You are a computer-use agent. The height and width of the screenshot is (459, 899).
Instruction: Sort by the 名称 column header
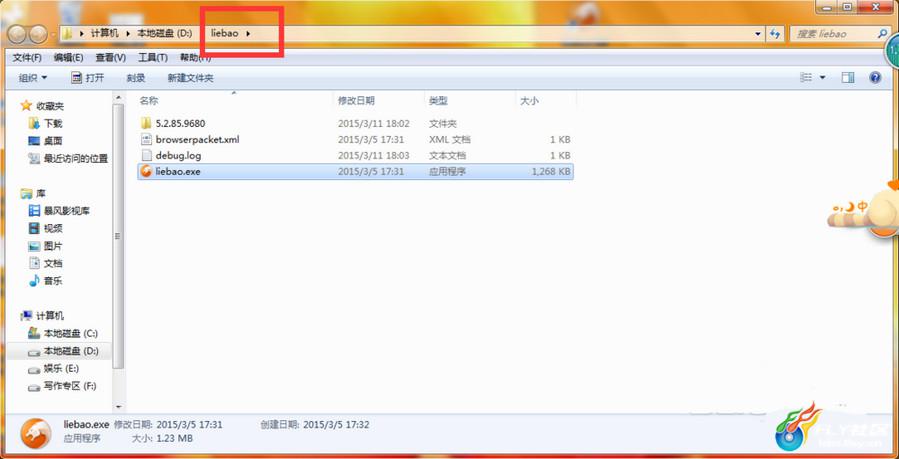(234, 100)
